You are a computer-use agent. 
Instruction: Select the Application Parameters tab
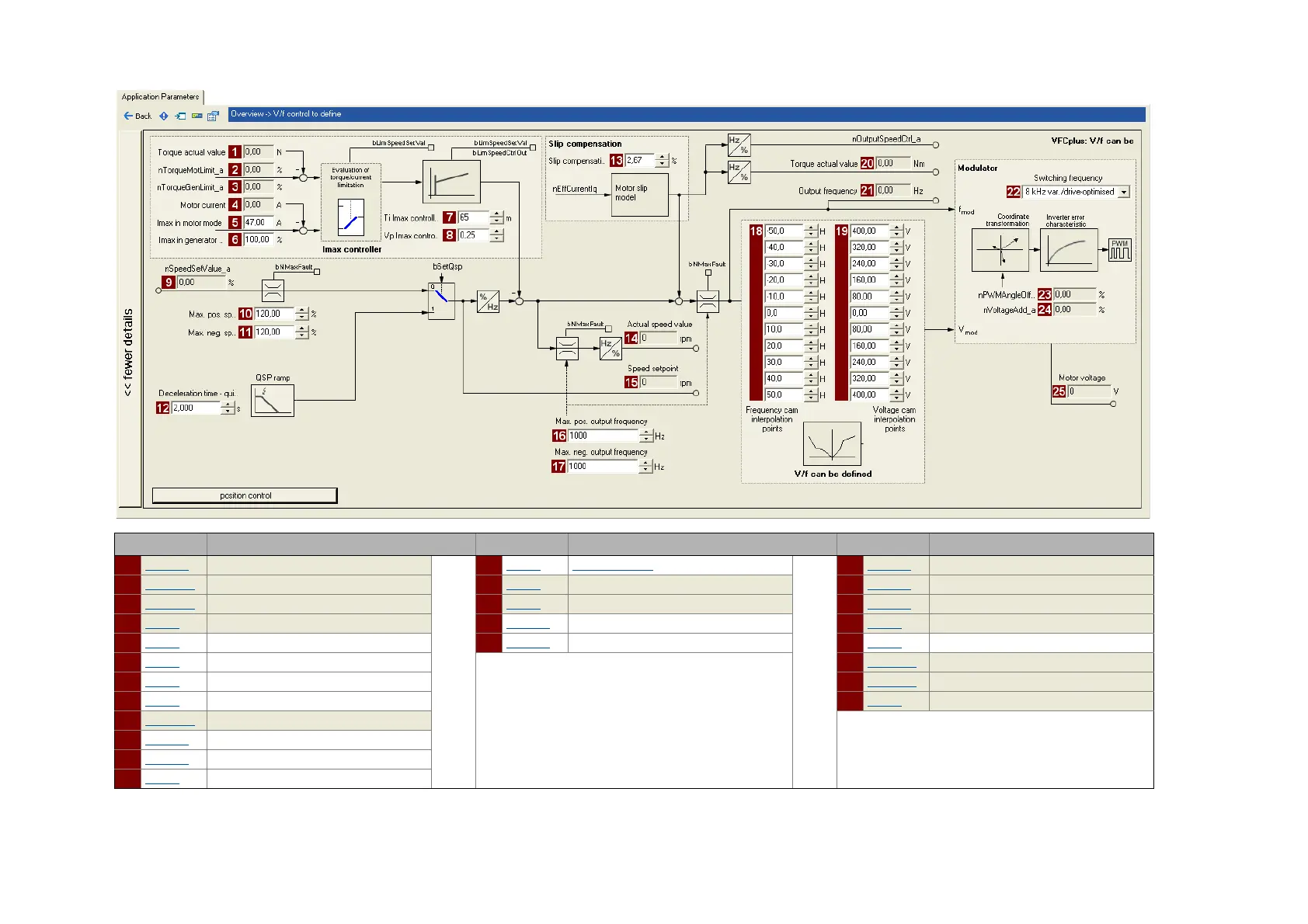click(x=160, y=97)
